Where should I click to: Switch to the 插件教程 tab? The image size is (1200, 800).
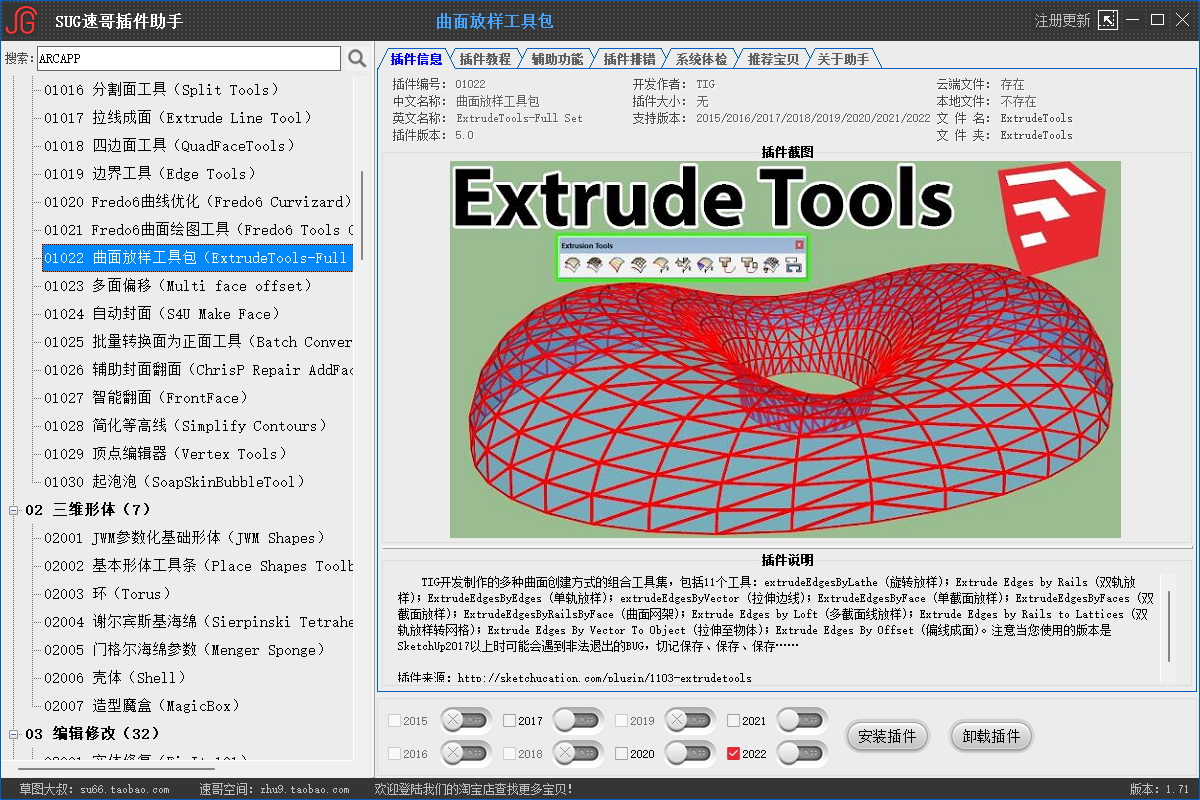coord(485,59)
